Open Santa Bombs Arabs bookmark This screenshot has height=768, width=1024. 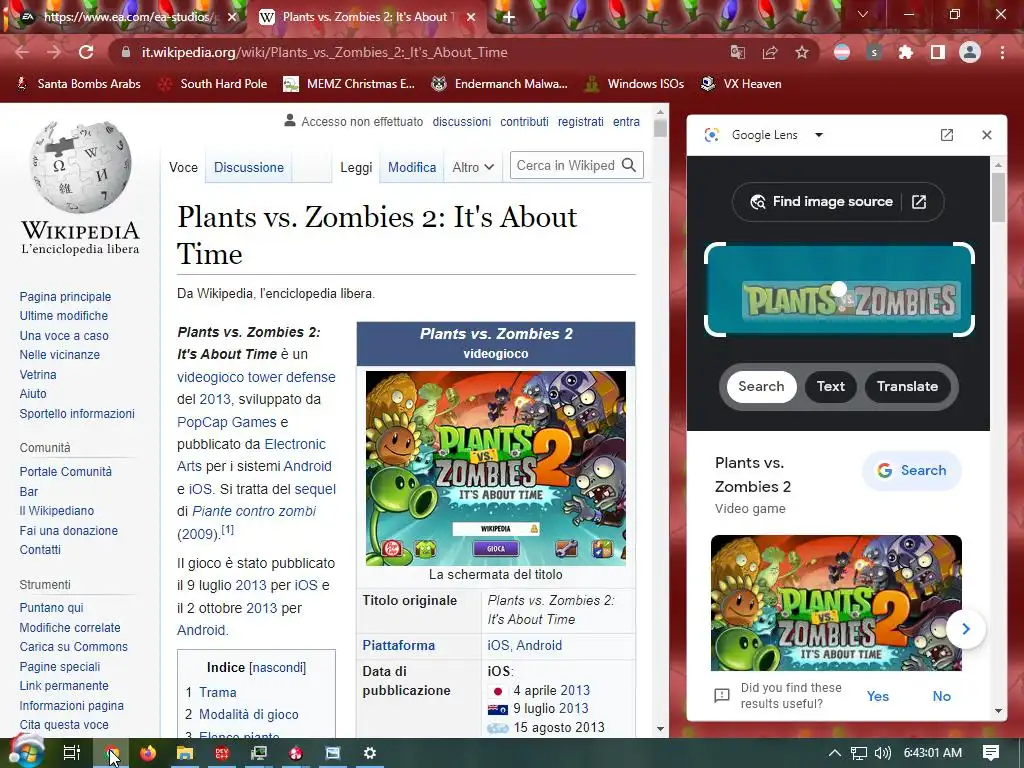point(79,84)
